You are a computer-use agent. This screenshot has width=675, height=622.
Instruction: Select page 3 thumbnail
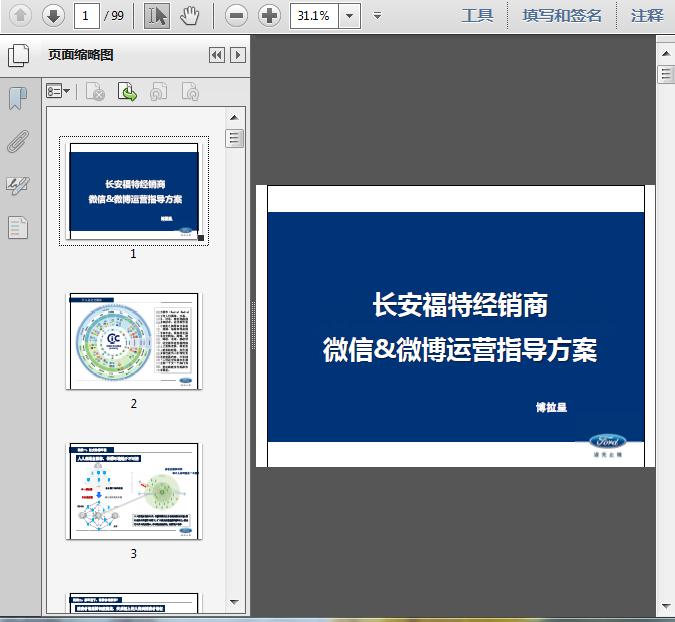(x=134, y=491)
